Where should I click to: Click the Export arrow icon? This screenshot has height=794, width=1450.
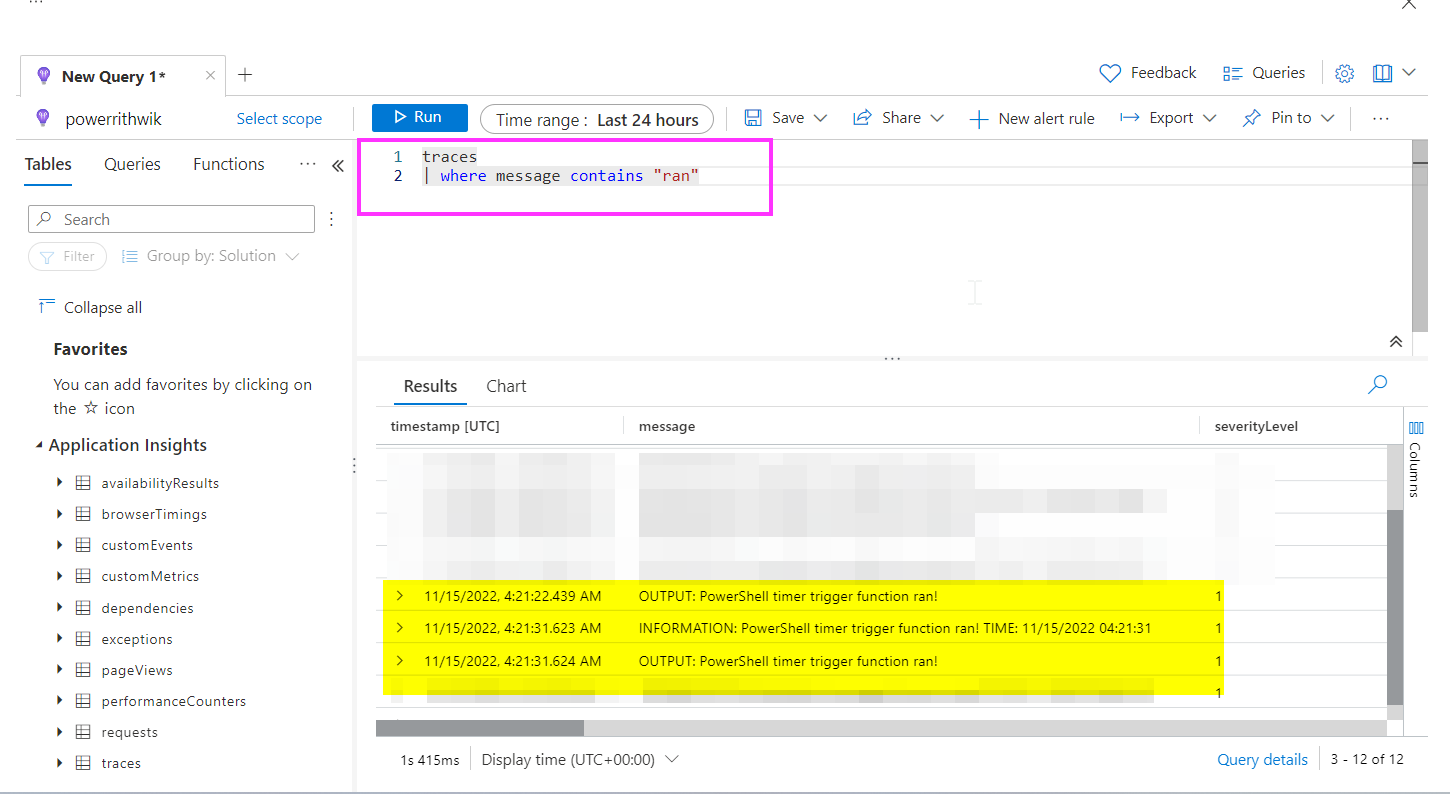point(1130,118)
